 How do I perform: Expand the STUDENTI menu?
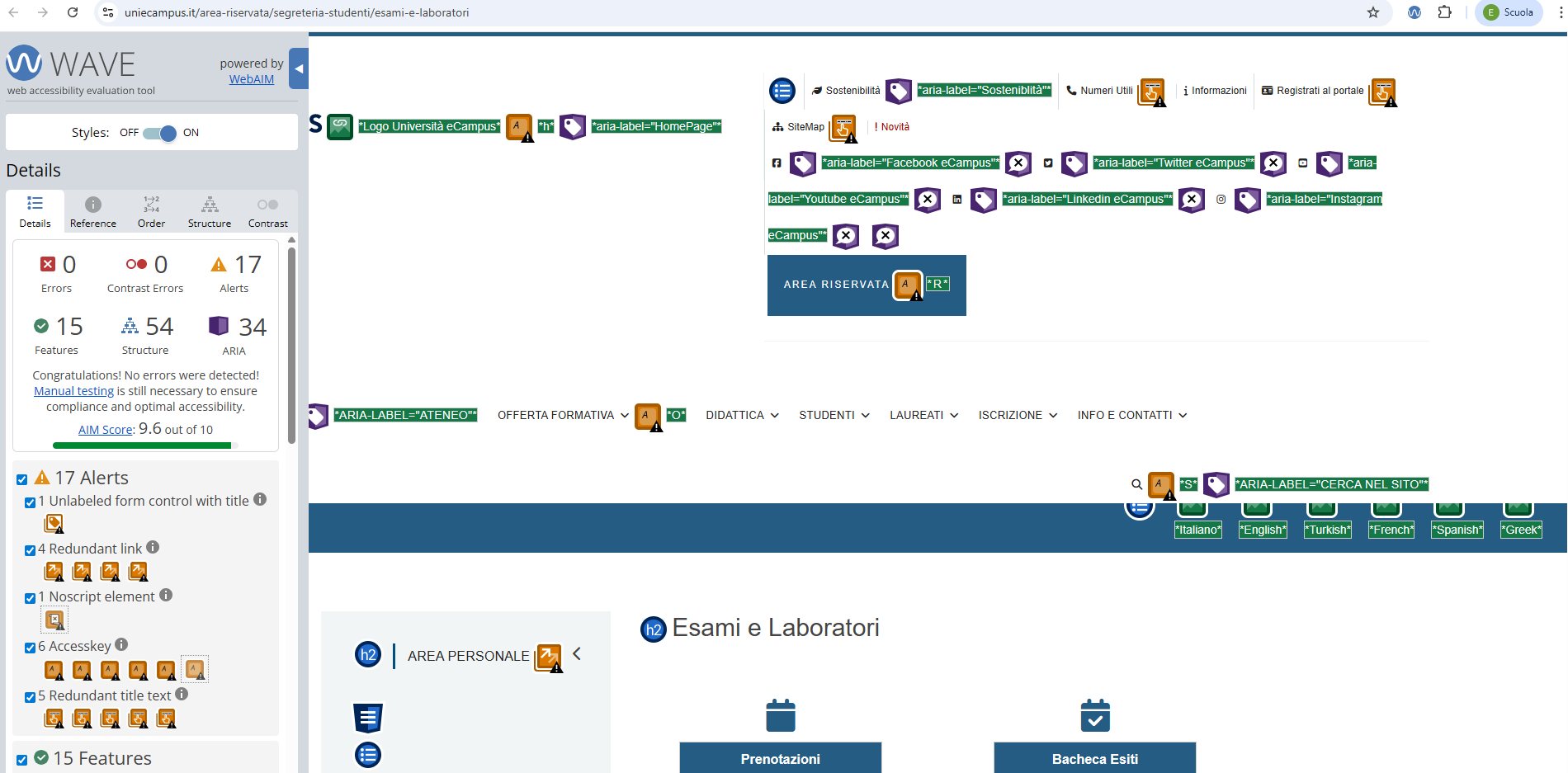[x=834, y=415]
